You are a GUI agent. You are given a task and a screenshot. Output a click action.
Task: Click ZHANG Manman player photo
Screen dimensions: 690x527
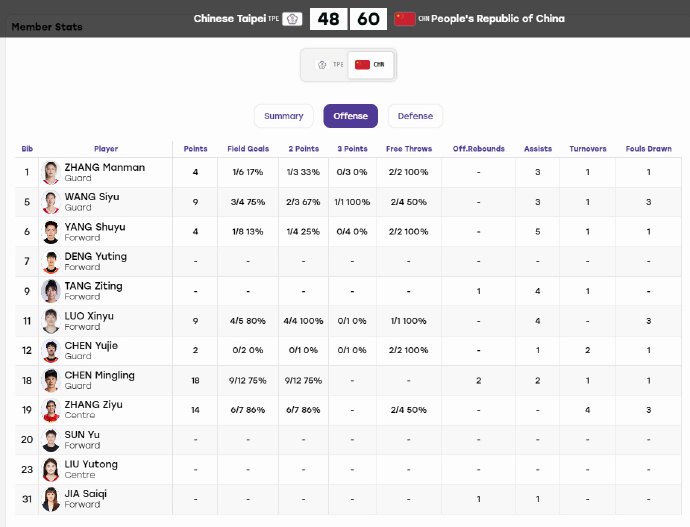coord(51,172)
